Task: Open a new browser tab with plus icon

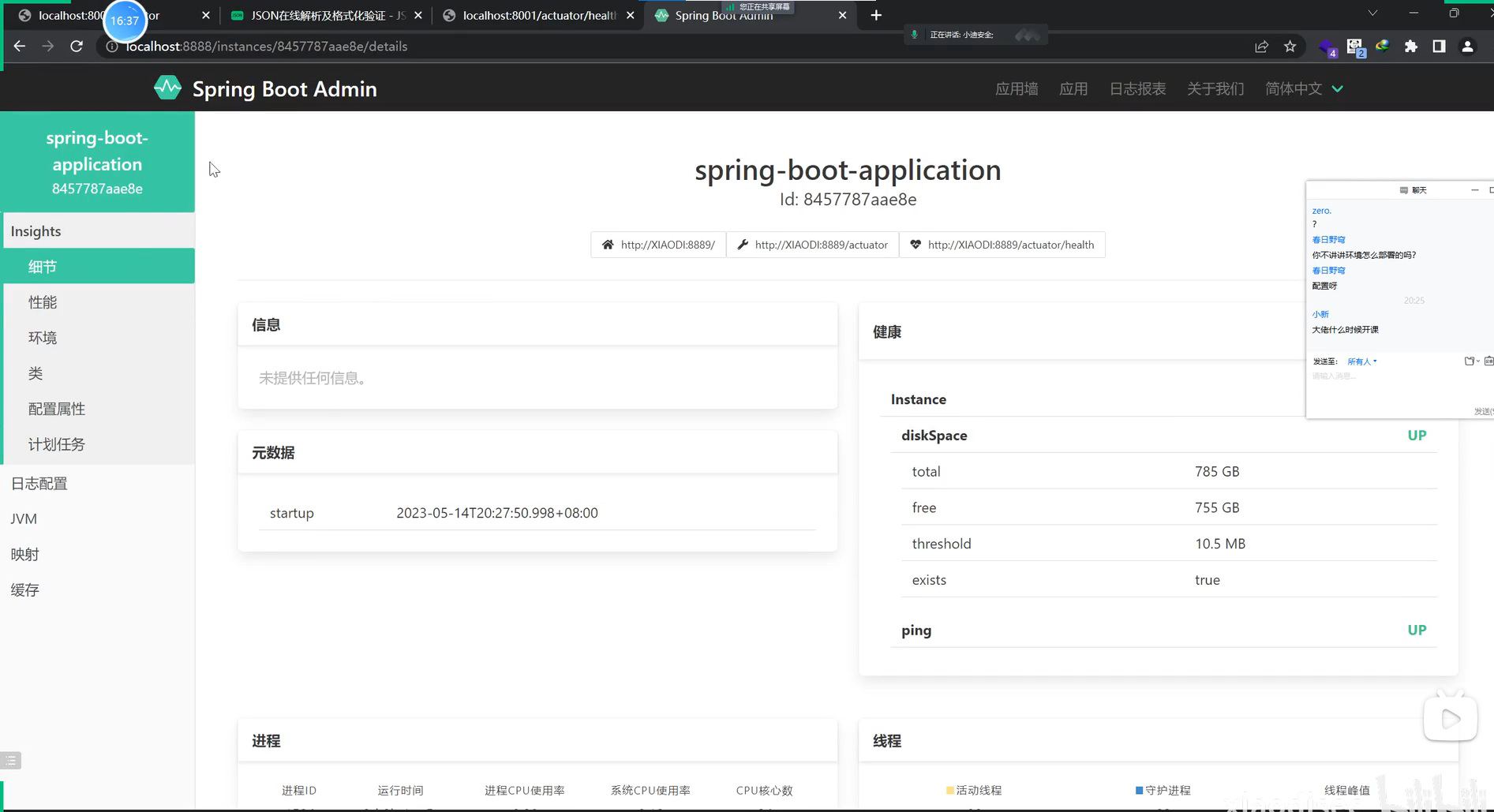Action: coord(876,15)
